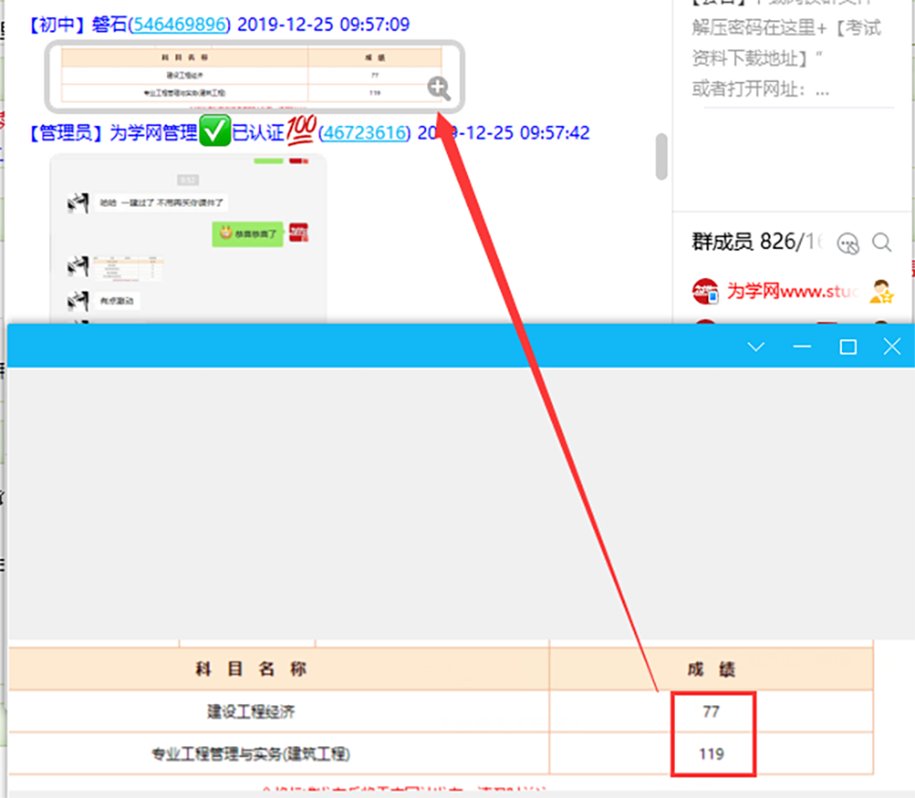Click the gold badge icon beside 为学网 member
This screenshot has width=915, height=798.
point(881,291)
